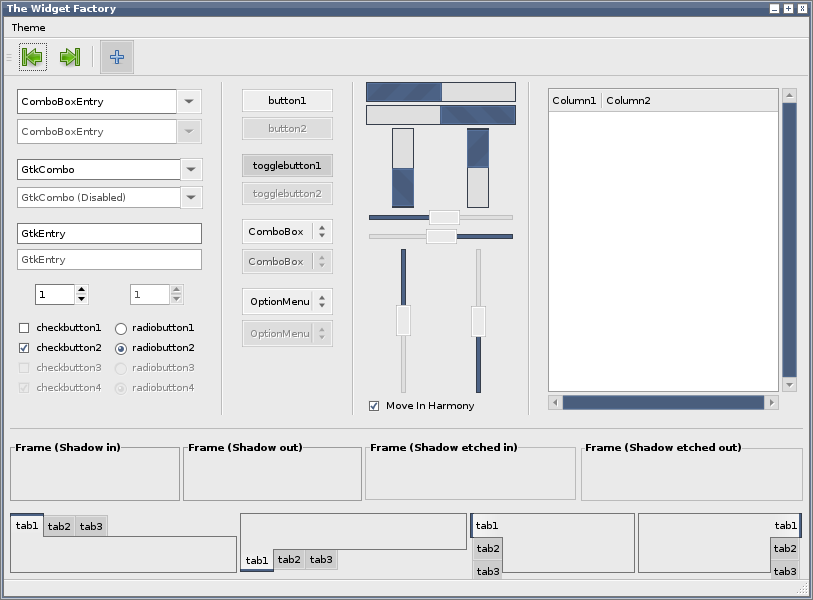Click tree view scrollbar up arrow

click(x=789, y=95)
